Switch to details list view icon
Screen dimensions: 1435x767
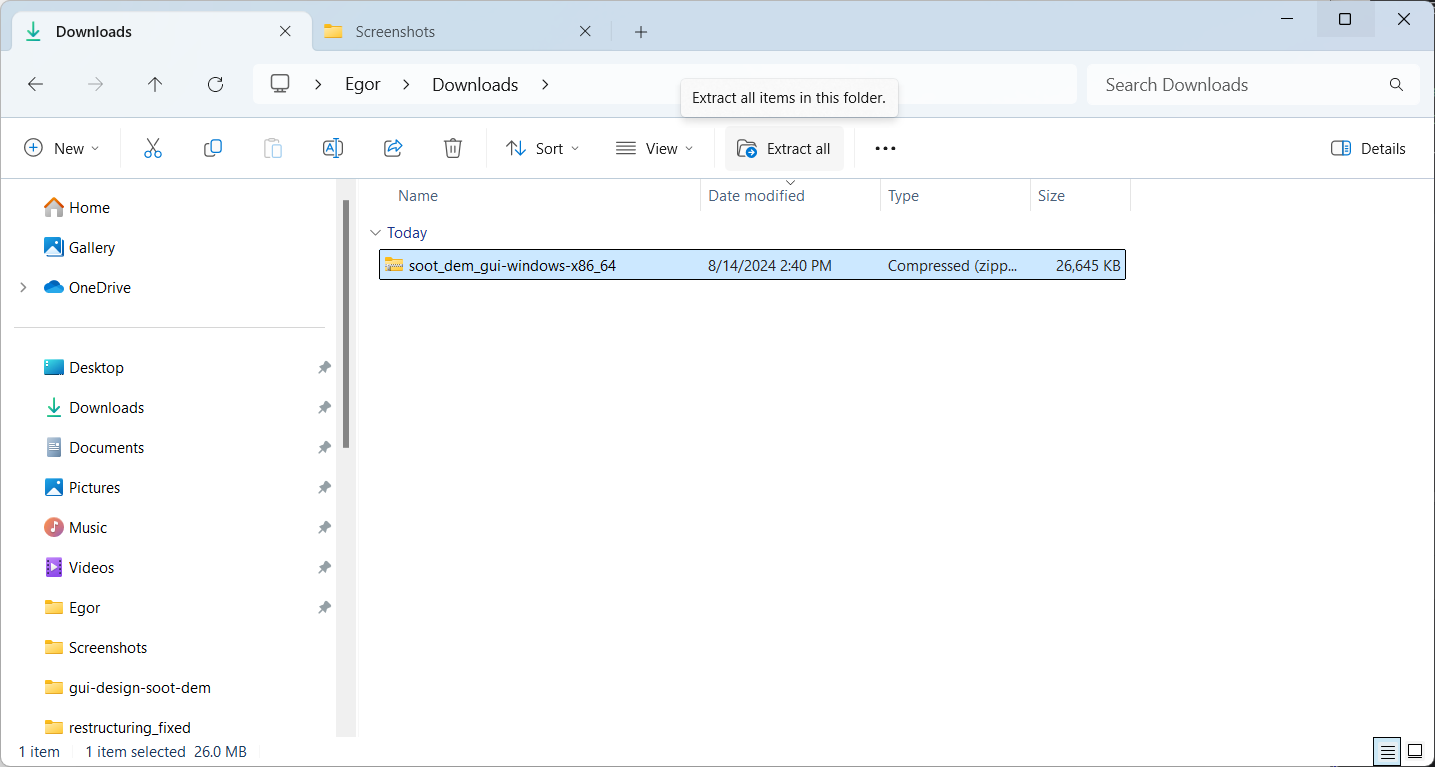tap(1387, 751)
